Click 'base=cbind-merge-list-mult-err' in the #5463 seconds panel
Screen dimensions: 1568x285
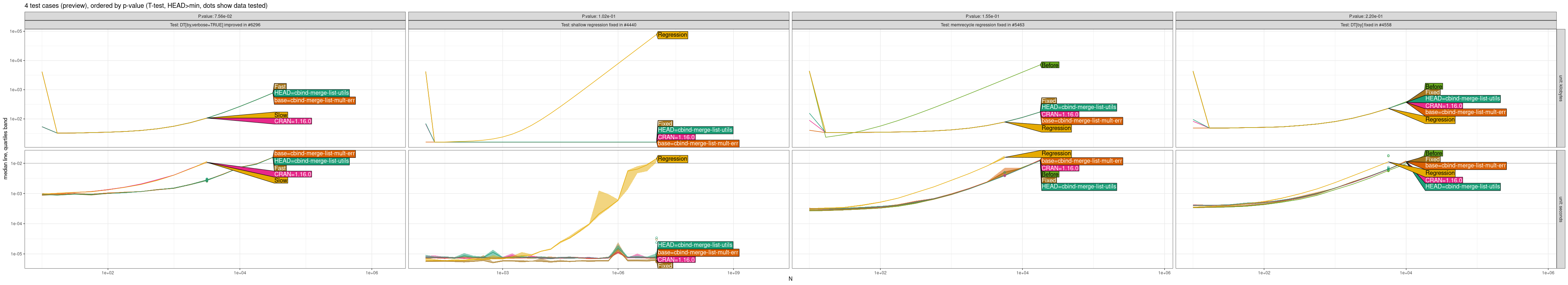[1082, 161]
